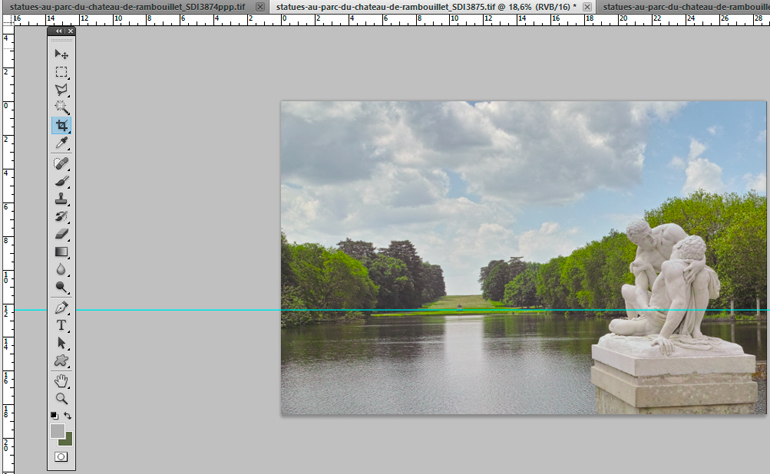Select the Gradient tool
This screenshot has height=474, width=770.
(x=61, y=252)
